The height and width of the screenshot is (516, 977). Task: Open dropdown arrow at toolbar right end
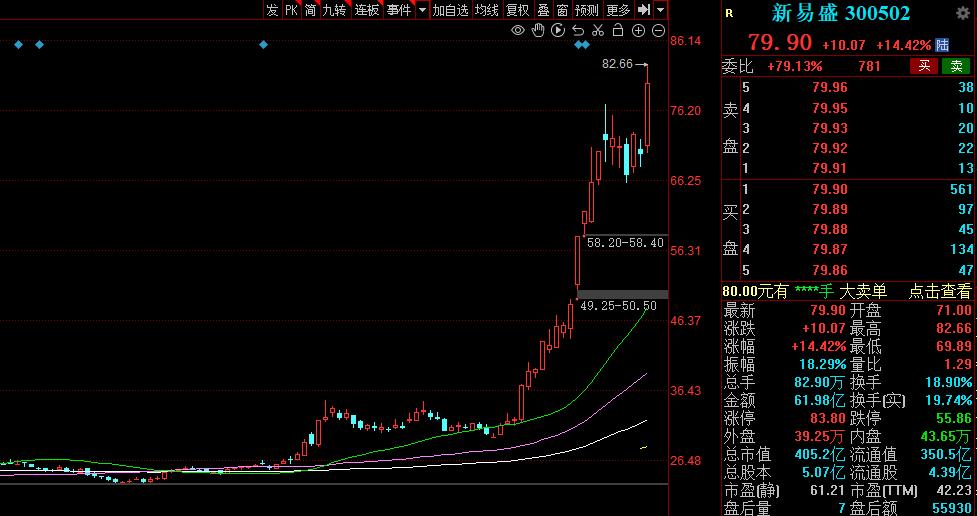[660, 9]
